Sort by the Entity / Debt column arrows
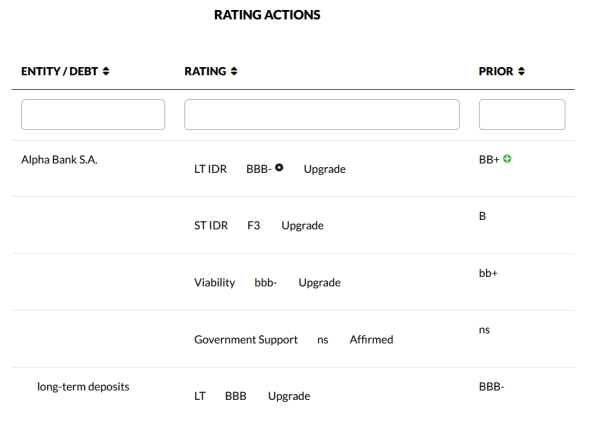This screenshot has width=600, height=424. point(106,72)
